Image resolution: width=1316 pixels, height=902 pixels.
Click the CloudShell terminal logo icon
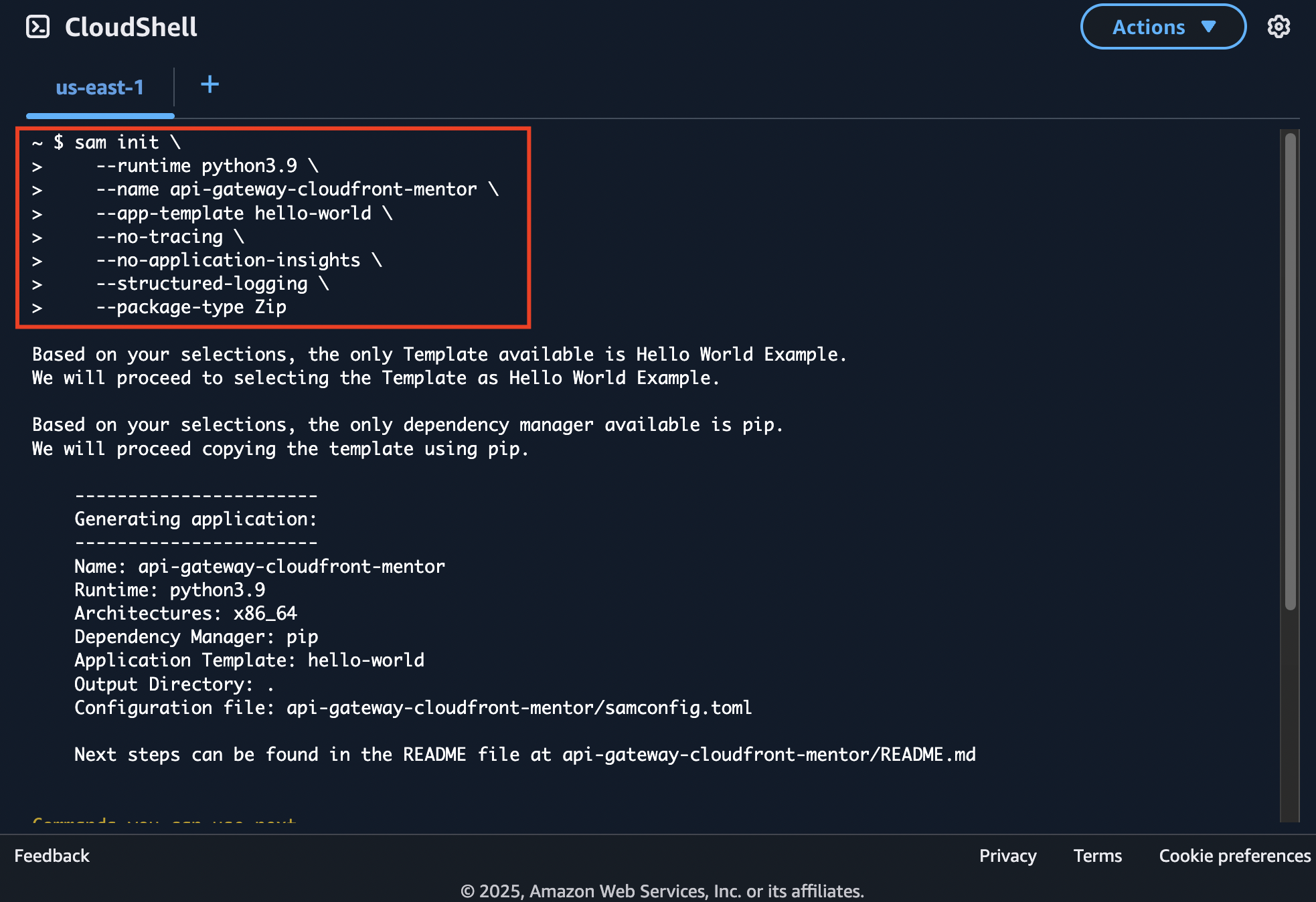coord(38,27)
